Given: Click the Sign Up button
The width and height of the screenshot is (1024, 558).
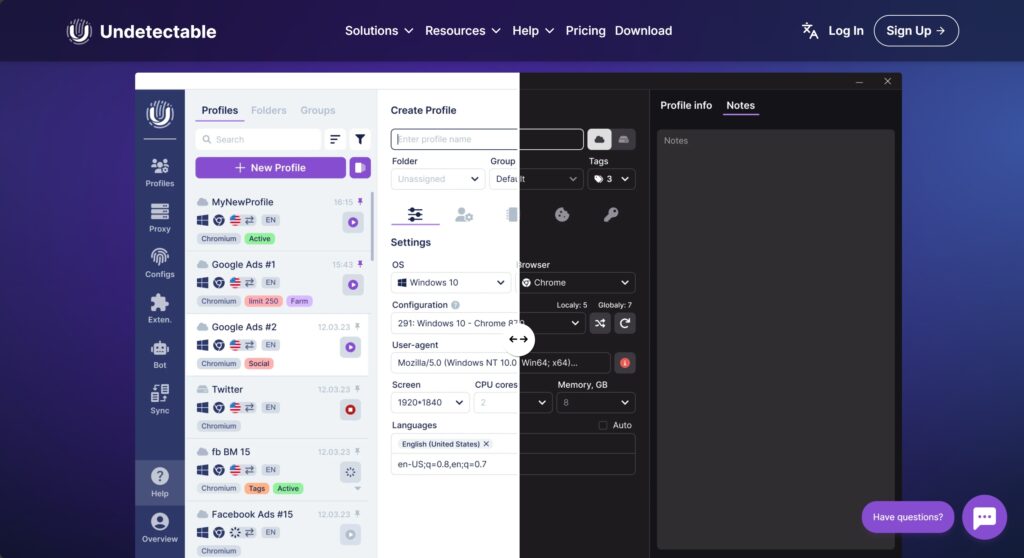Looking at the screenshot, I should coord(916,31).
